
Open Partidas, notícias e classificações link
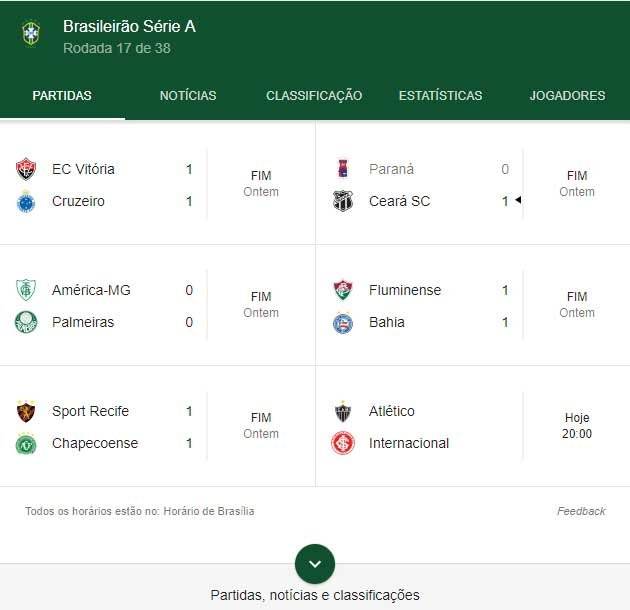coord(315,595)
